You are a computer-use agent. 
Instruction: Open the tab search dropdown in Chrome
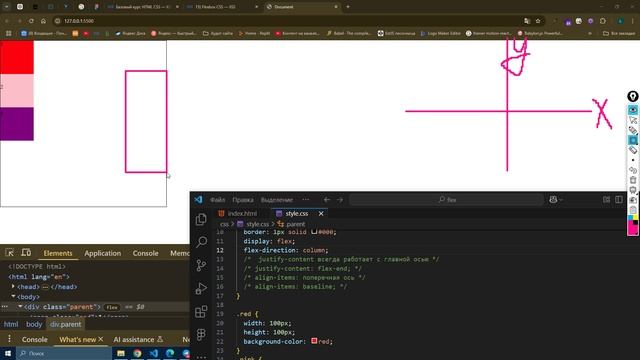coord(7,7)
